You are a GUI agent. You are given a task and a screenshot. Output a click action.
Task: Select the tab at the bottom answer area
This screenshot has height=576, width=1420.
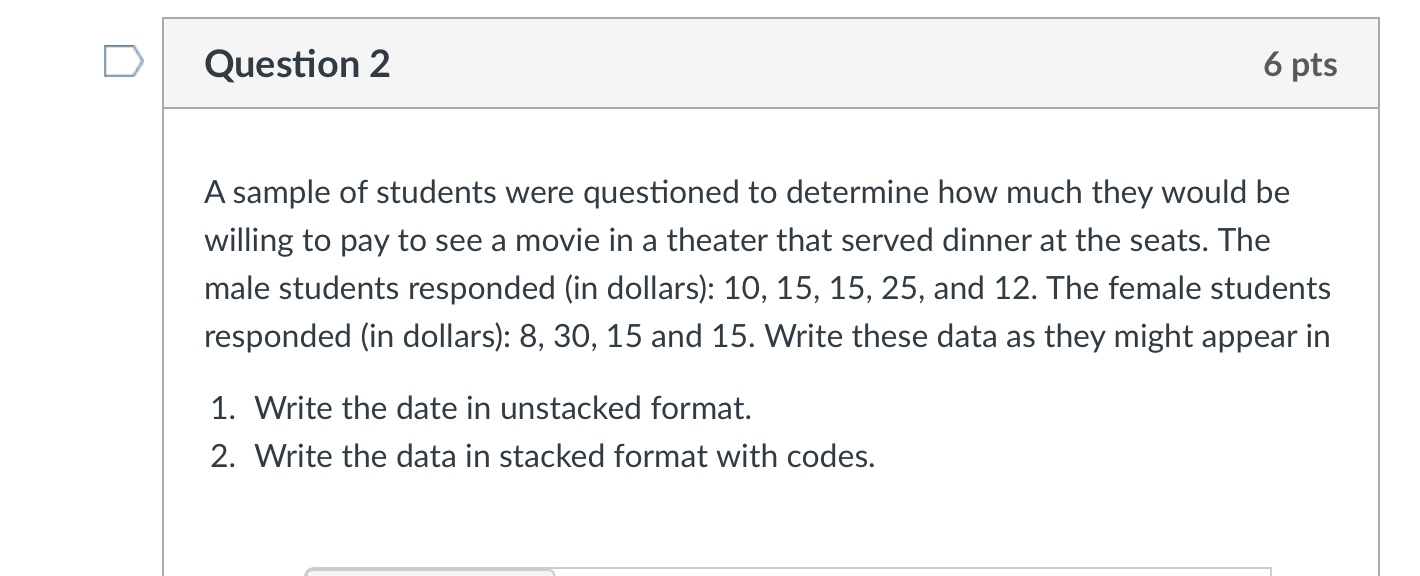430,571
